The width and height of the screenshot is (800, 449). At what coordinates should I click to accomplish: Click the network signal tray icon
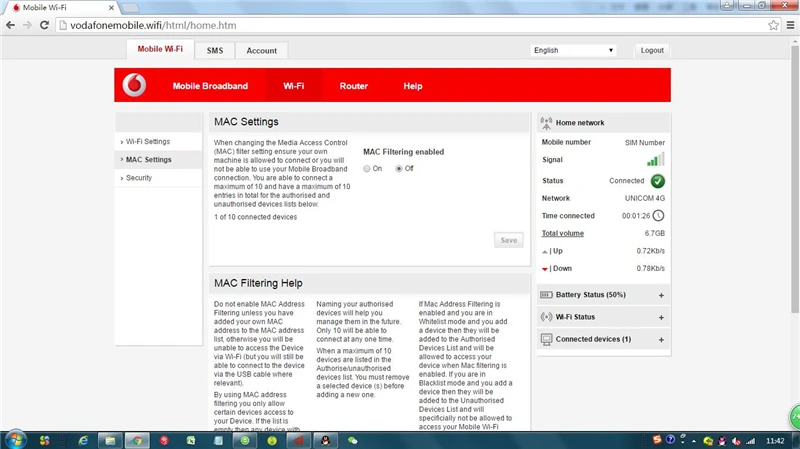tap(751, 441)
